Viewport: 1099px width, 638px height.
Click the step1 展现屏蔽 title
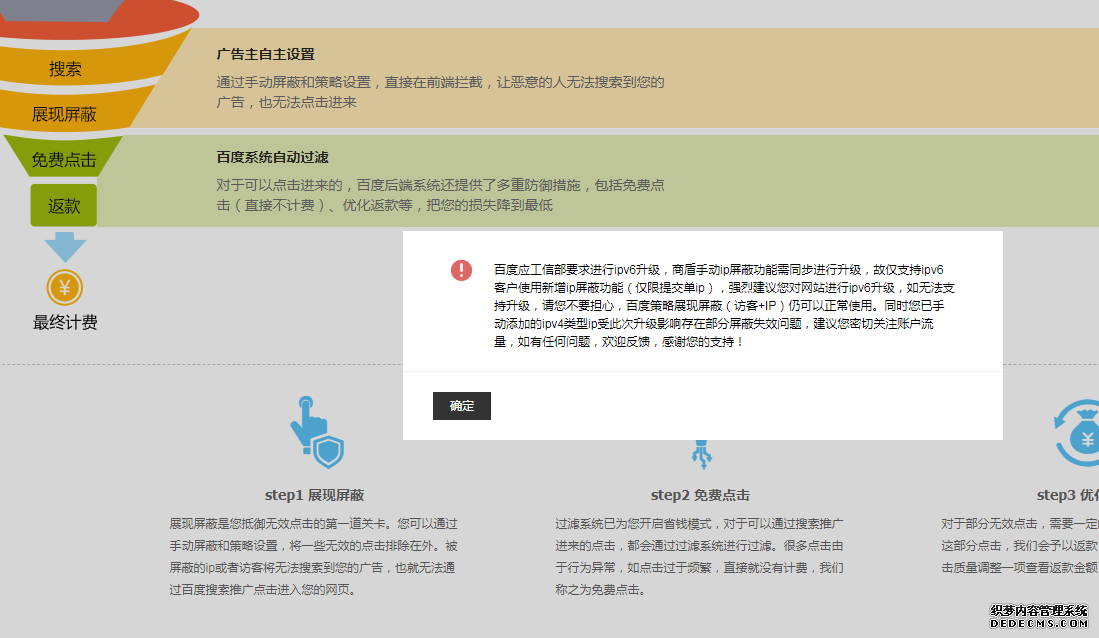tap(314, 495)
